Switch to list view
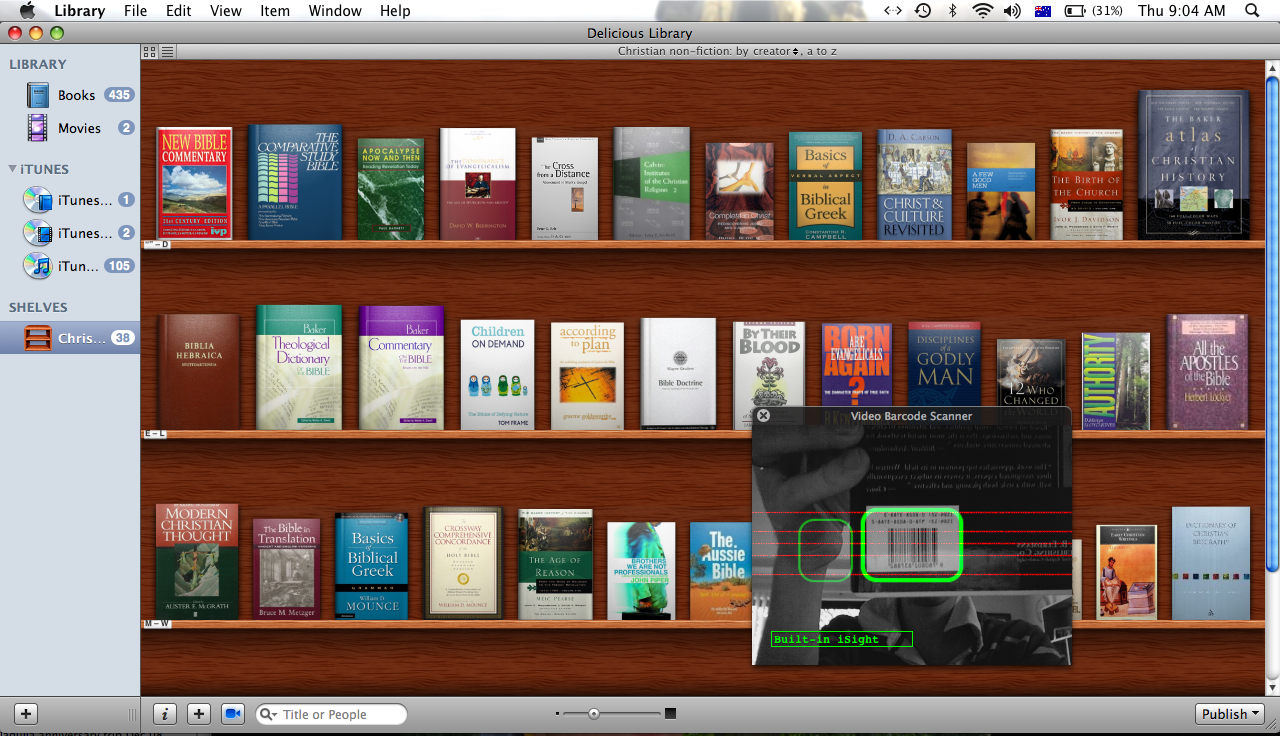This screenshot has height=736, width=1280. tap(167, 52)
